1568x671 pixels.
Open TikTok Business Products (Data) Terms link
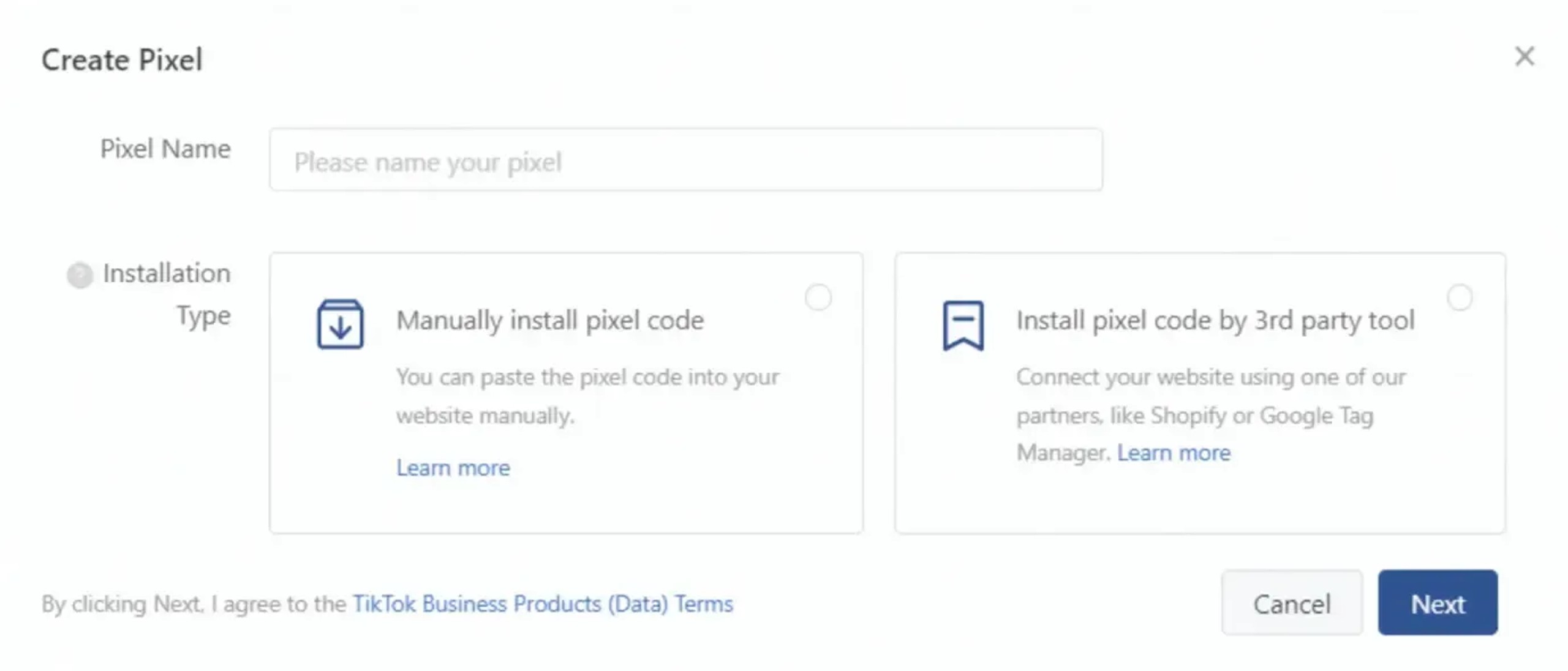point(543,604)
